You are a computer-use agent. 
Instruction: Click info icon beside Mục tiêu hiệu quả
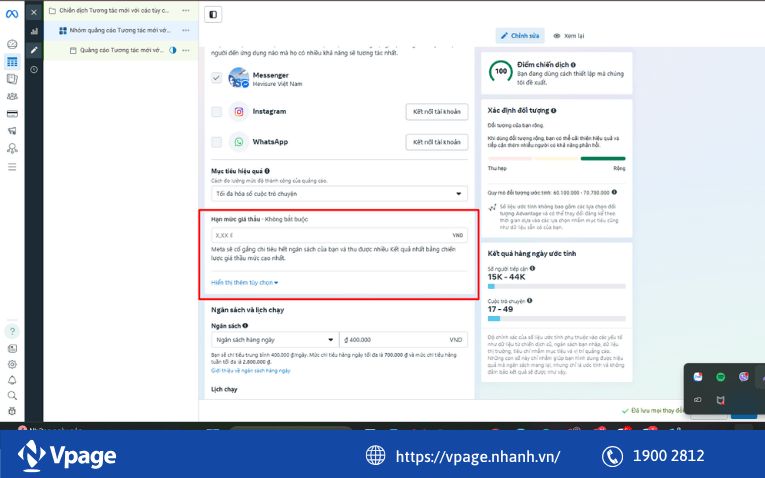[x=267, y=171]
